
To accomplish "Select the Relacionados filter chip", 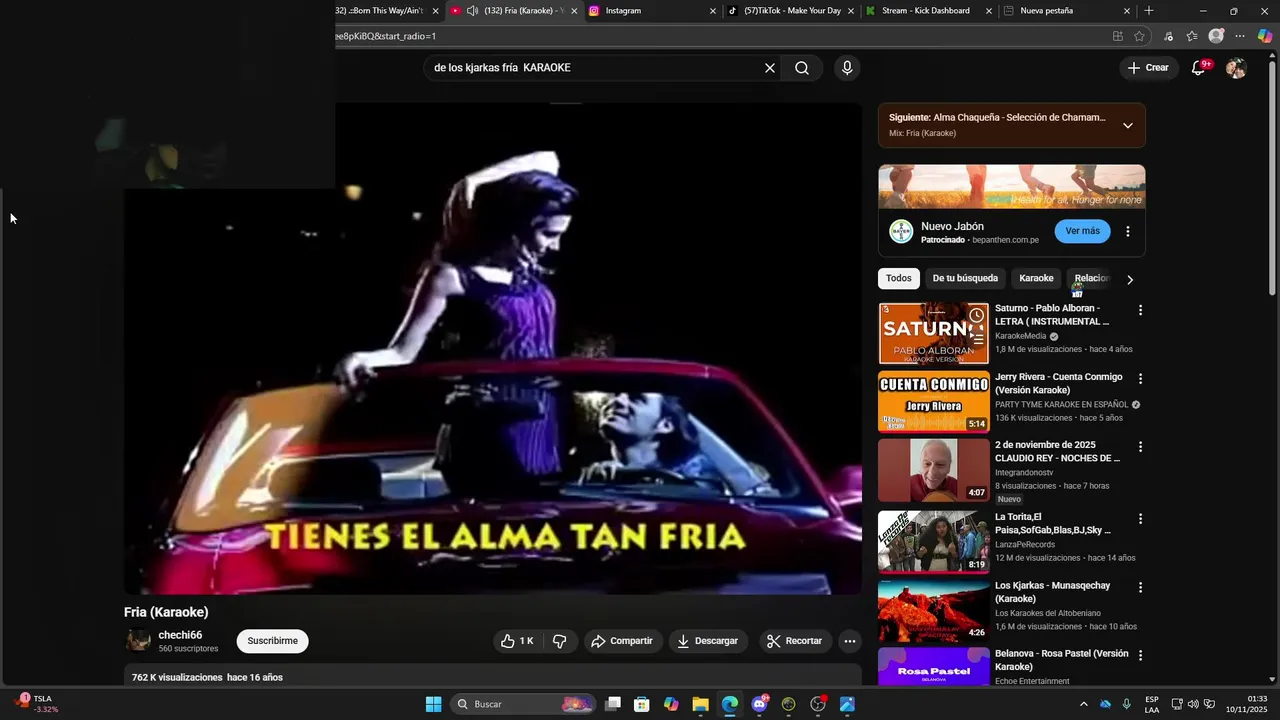I will (x=1092, y=278).
